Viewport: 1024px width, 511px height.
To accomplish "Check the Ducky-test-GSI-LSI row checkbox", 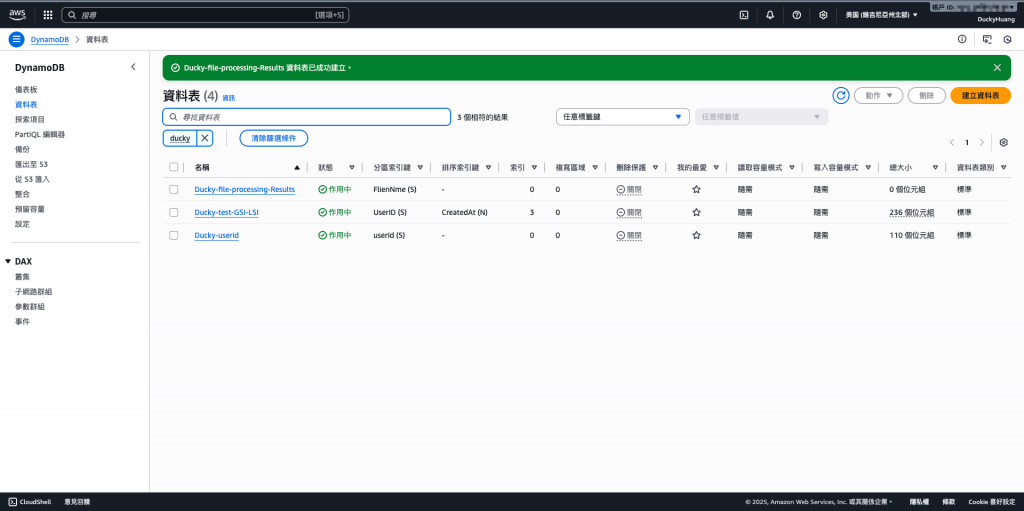I will pyautogui.click(x=174, y=212).
